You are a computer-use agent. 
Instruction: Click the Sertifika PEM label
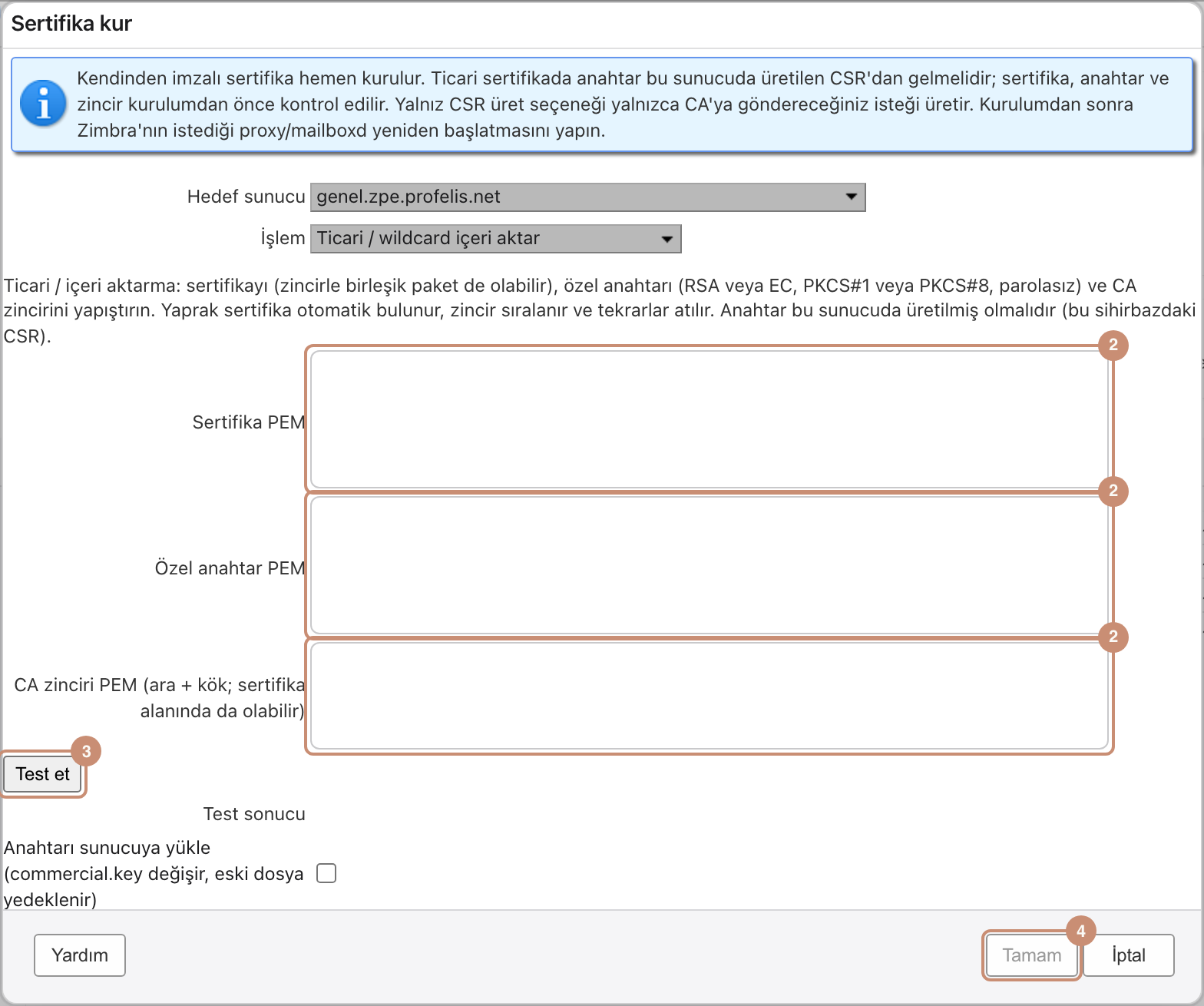[x=249, y=422]
